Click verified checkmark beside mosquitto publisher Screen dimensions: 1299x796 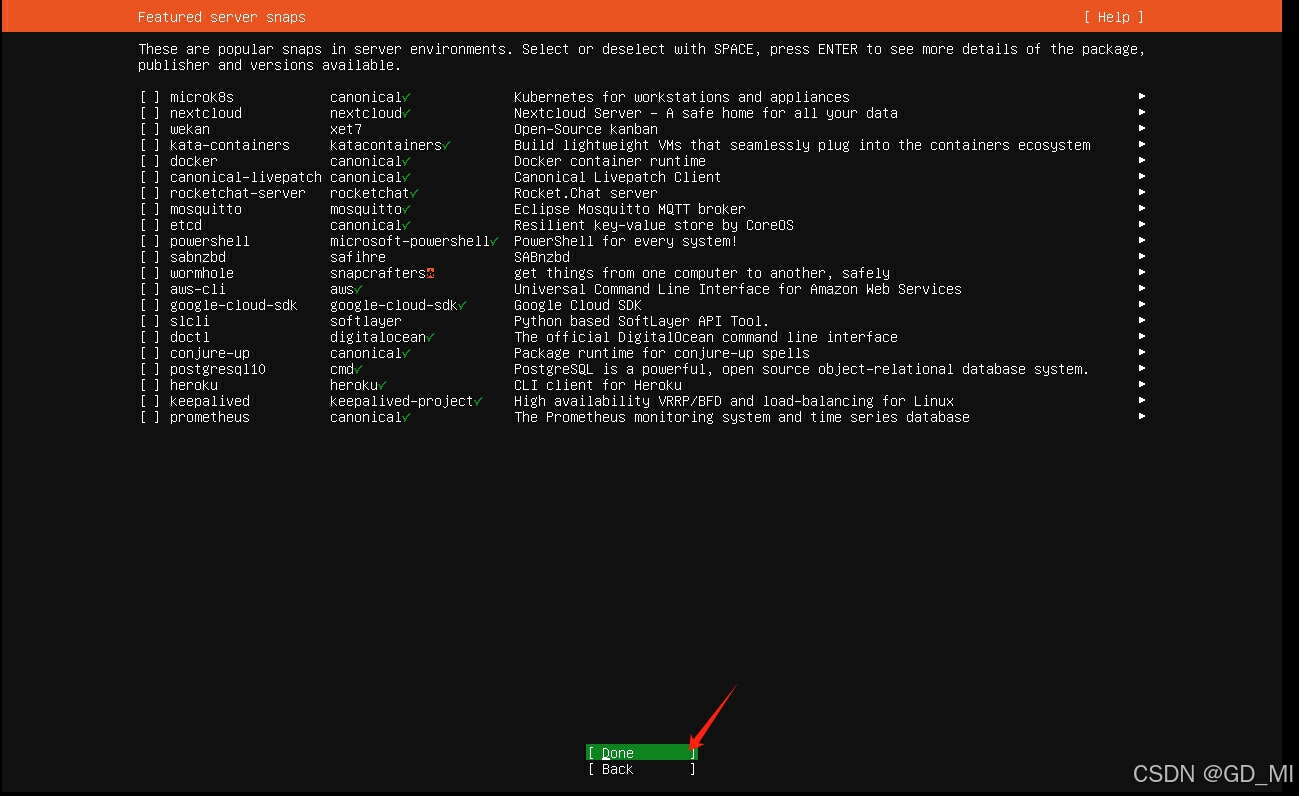(x=406, y=209)
